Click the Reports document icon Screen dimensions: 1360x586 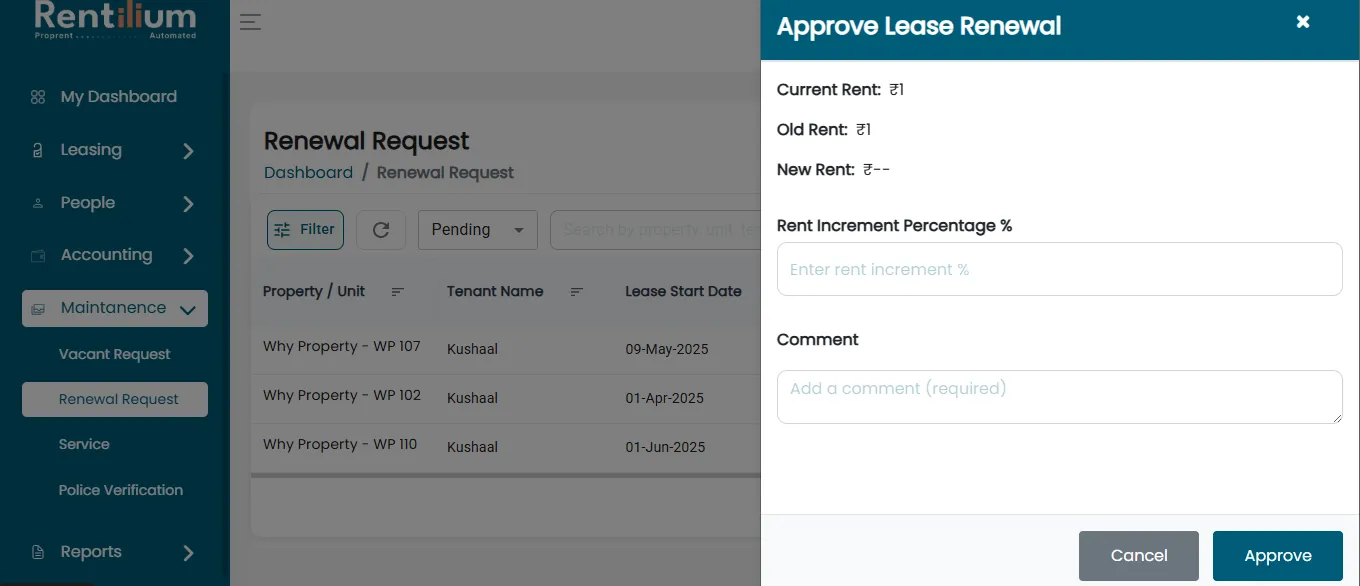pos(38,552)
